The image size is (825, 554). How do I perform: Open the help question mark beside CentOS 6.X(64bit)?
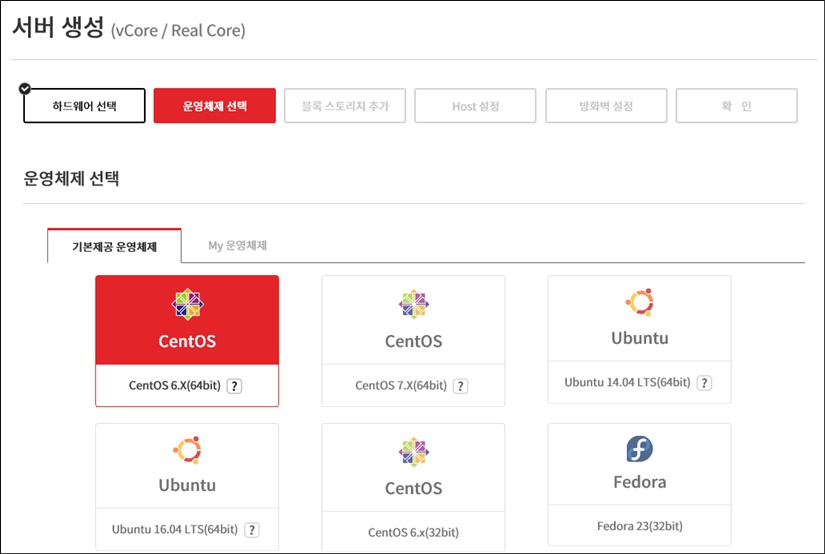(234, 386)
